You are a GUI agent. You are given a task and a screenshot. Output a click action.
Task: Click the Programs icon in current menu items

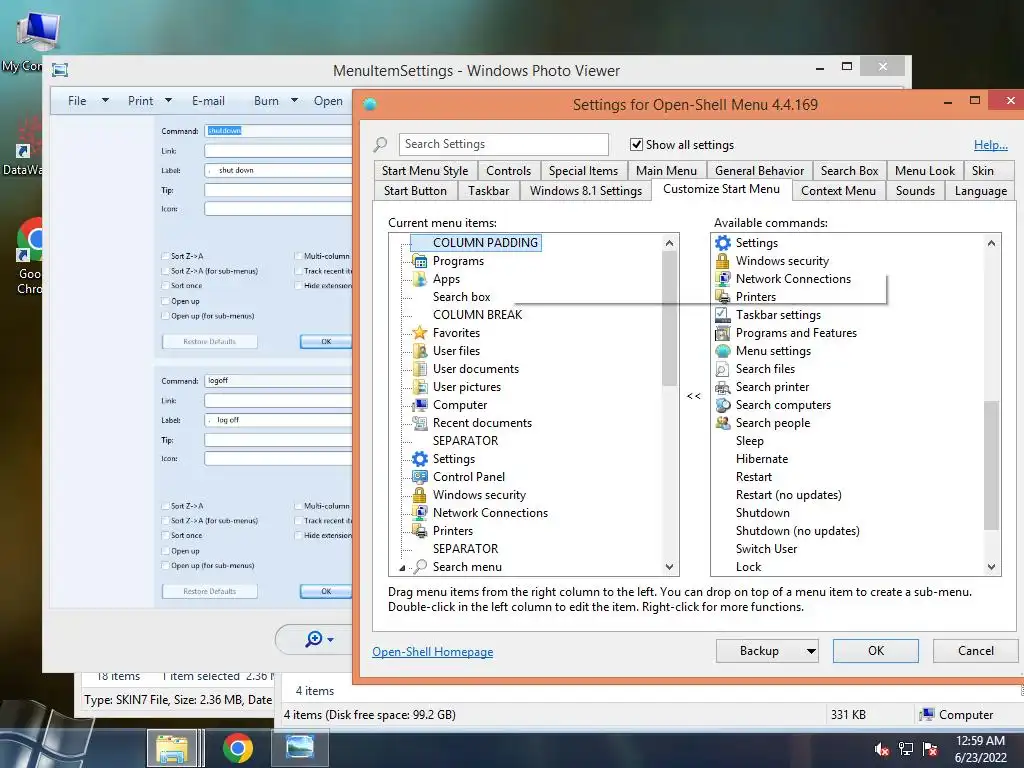(420, 261)
